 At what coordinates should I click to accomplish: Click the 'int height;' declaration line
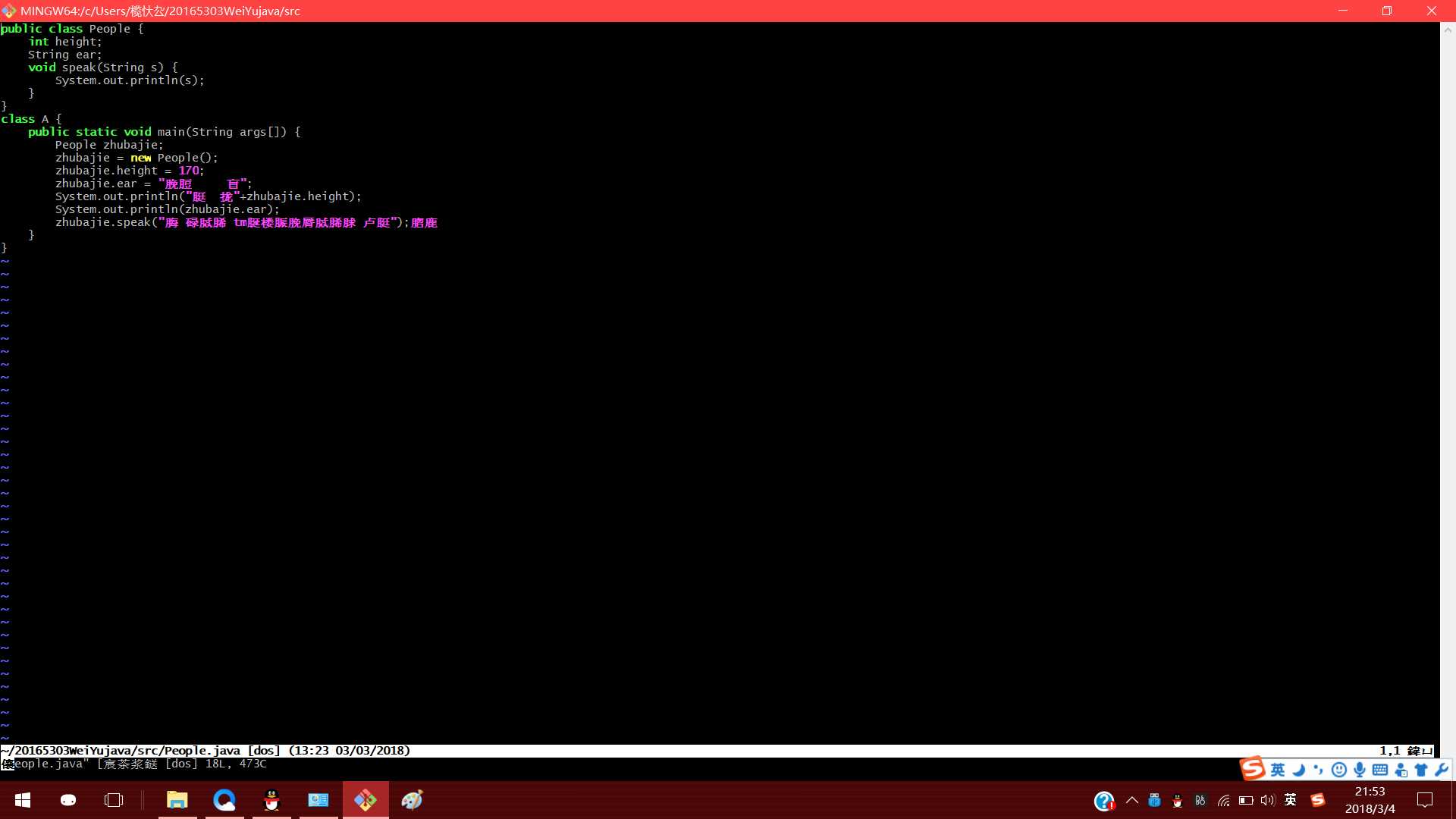tap(65, 42)
